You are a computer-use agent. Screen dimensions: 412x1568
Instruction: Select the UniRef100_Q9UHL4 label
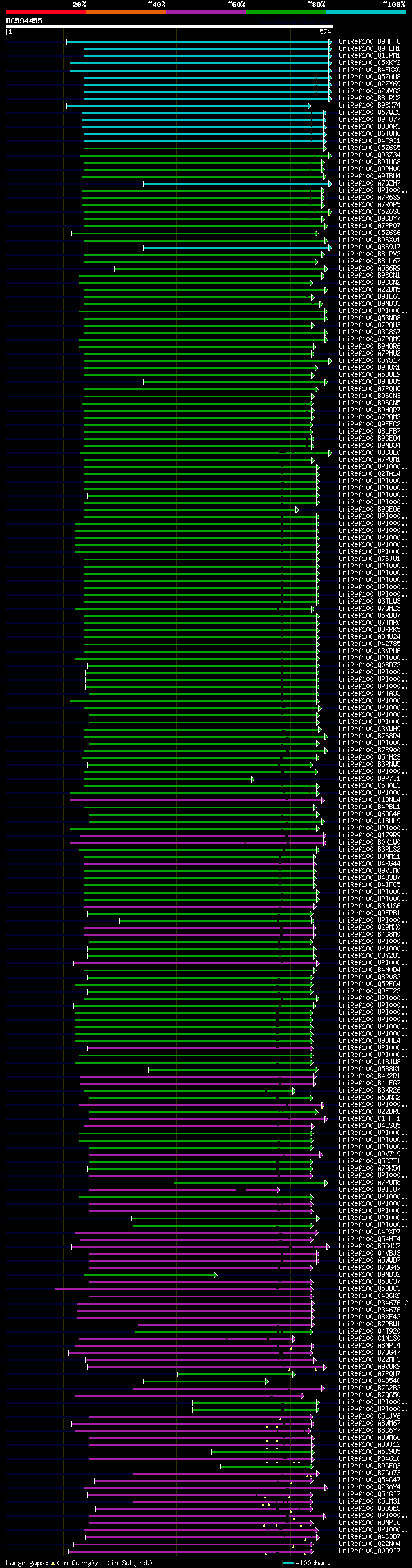coord(370,1041)
